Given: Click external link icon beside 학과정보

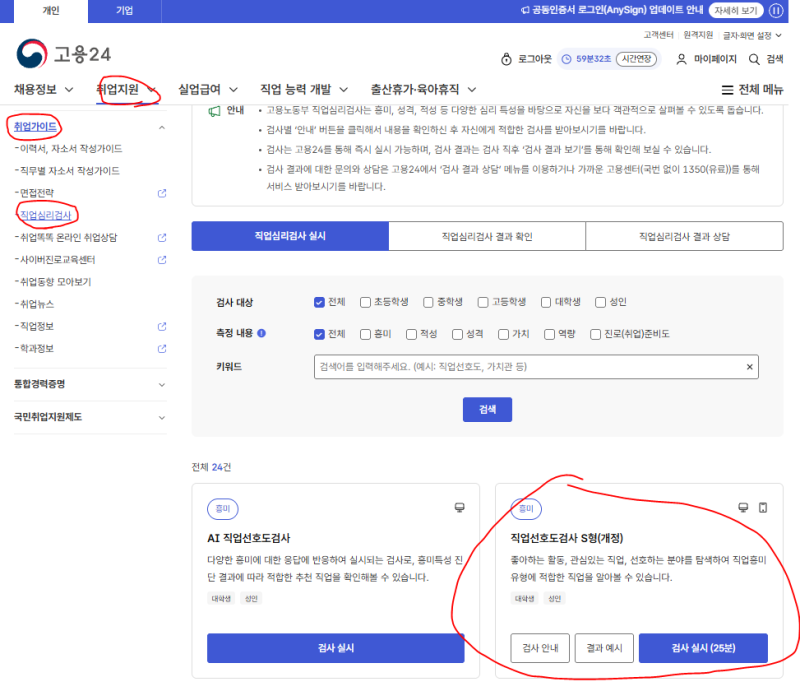Looking at the screenshot, I should pyautogui.click(x=162, y=349).
